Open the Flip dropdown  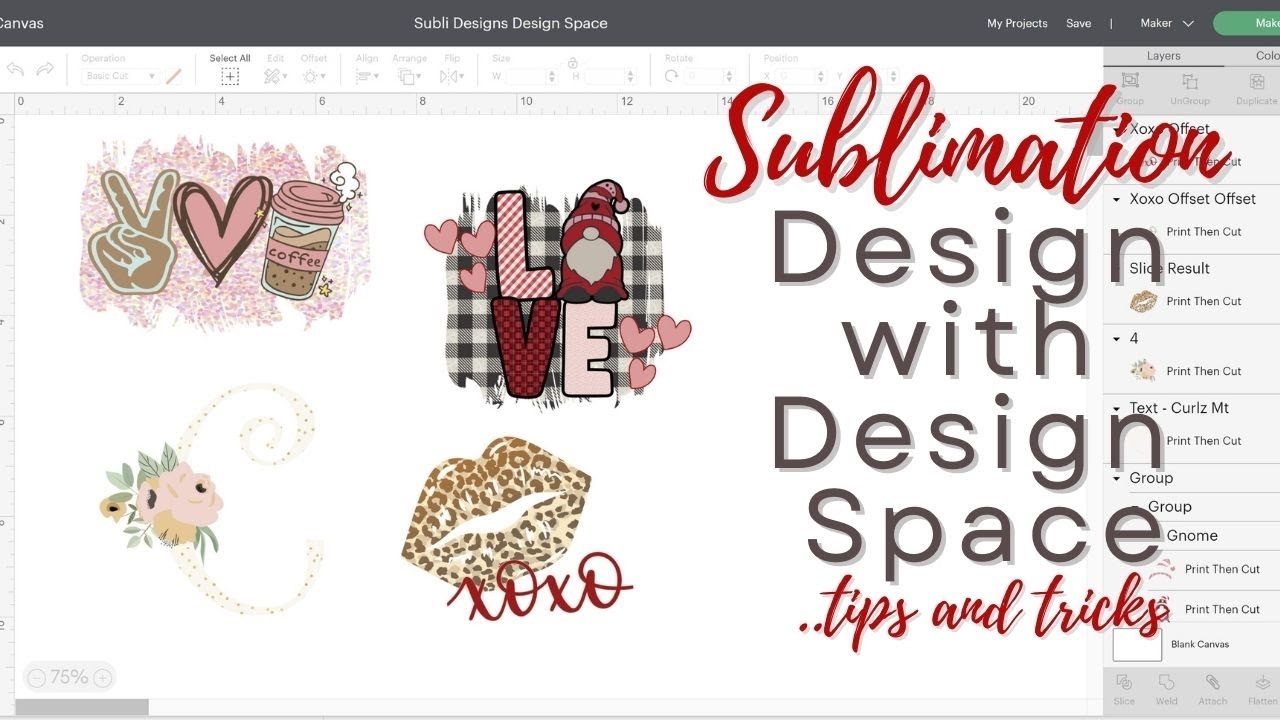[452, 76]
